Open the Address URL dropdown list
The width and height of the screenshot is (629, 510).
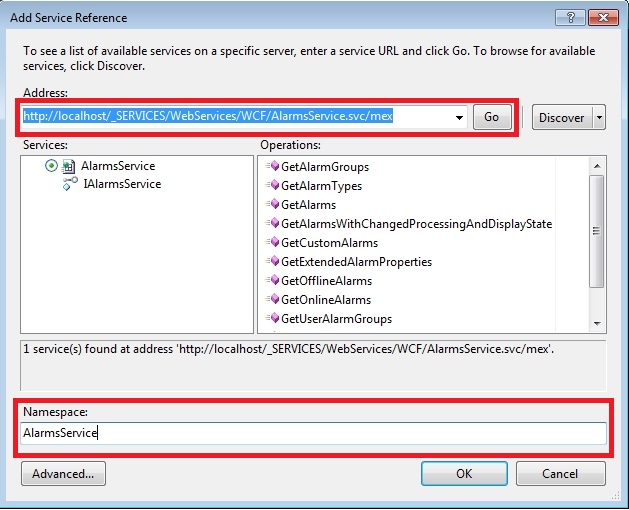click(x=459, y=118)
